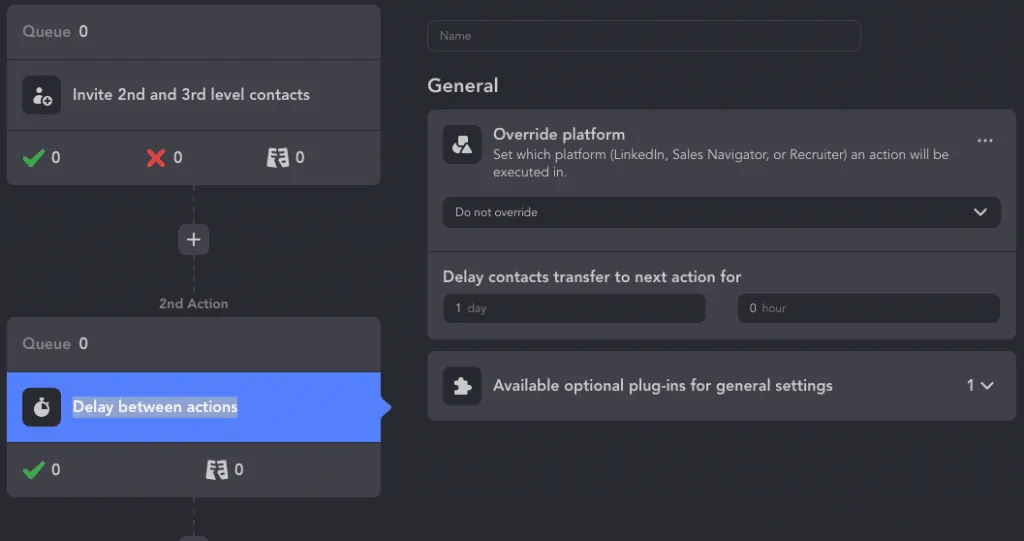Click the red X failed icon

156,157
